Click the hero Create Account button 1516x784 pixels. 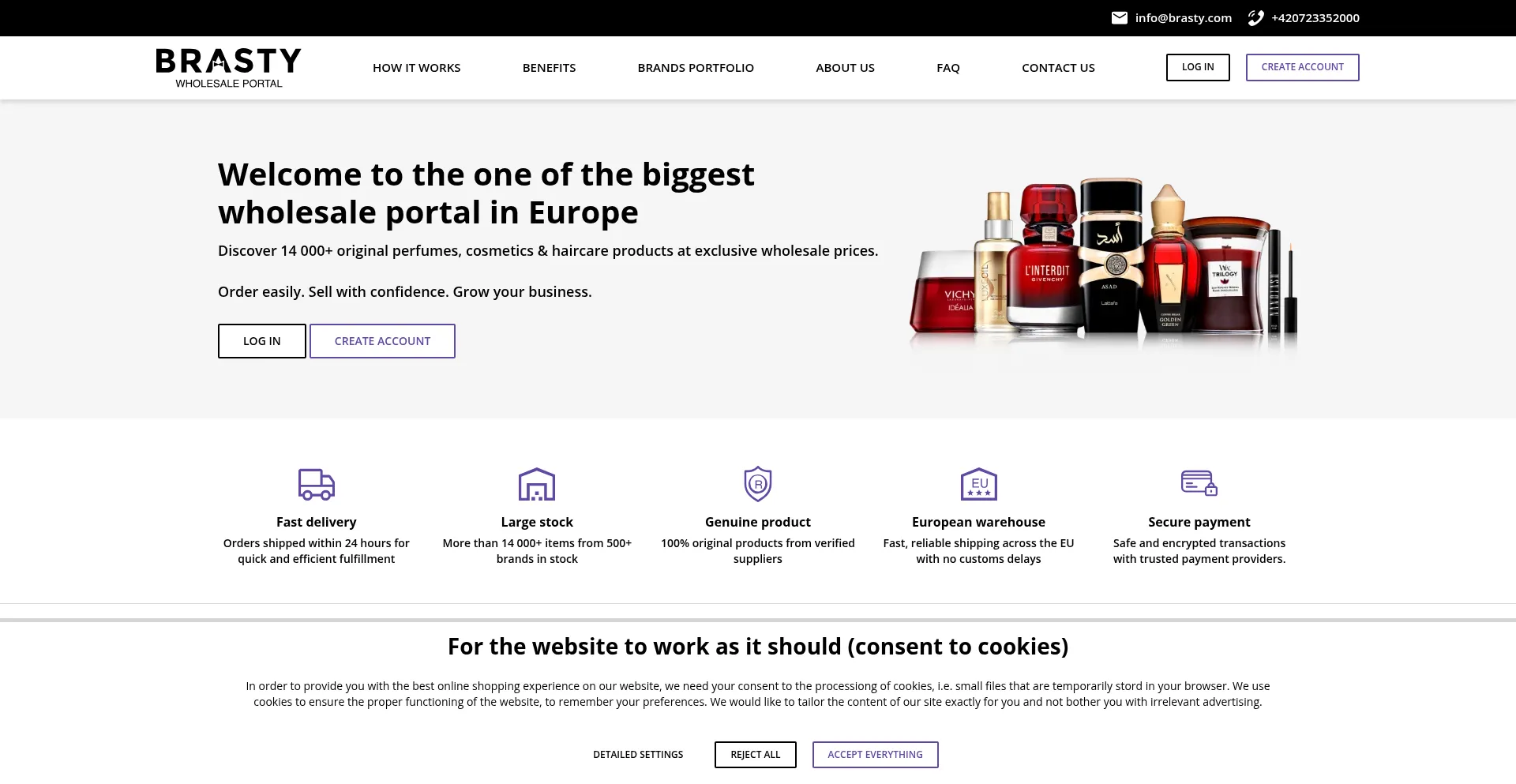(x=382, y=341)
